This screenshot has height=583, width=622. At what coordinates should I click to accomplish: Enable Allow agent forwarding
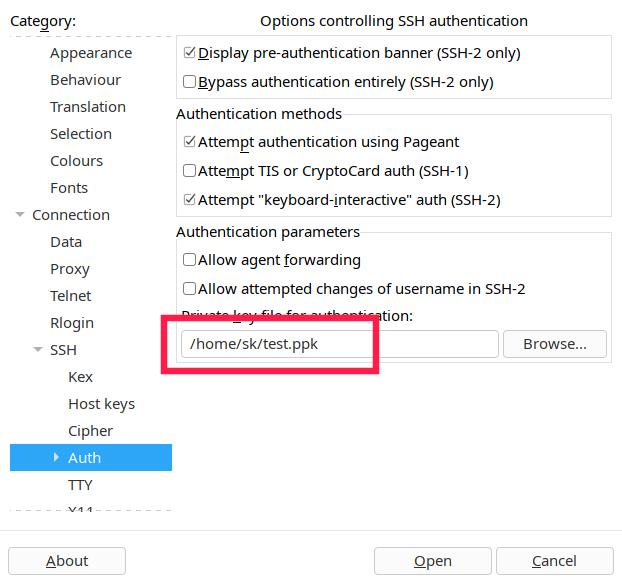(190, 260)
